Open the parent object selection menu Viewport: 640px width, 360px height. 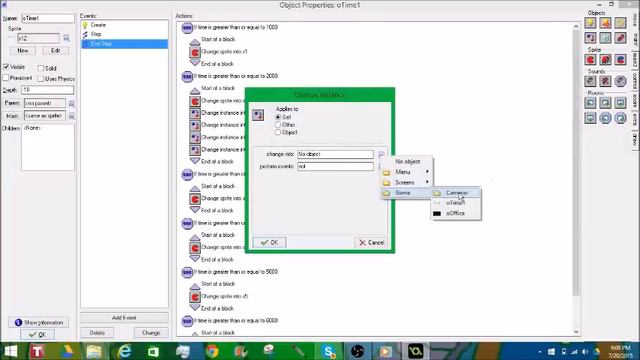(71, 103)
